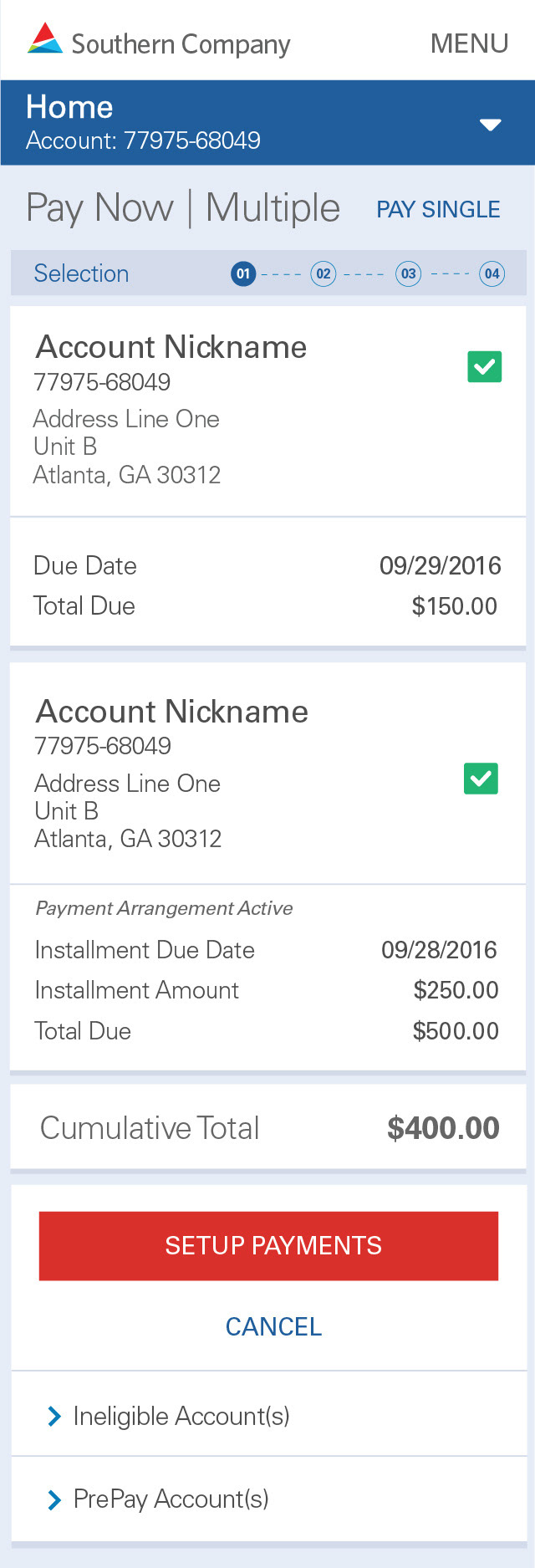Open the MENU in the header
535x1568 pixels.
(469, 43)
